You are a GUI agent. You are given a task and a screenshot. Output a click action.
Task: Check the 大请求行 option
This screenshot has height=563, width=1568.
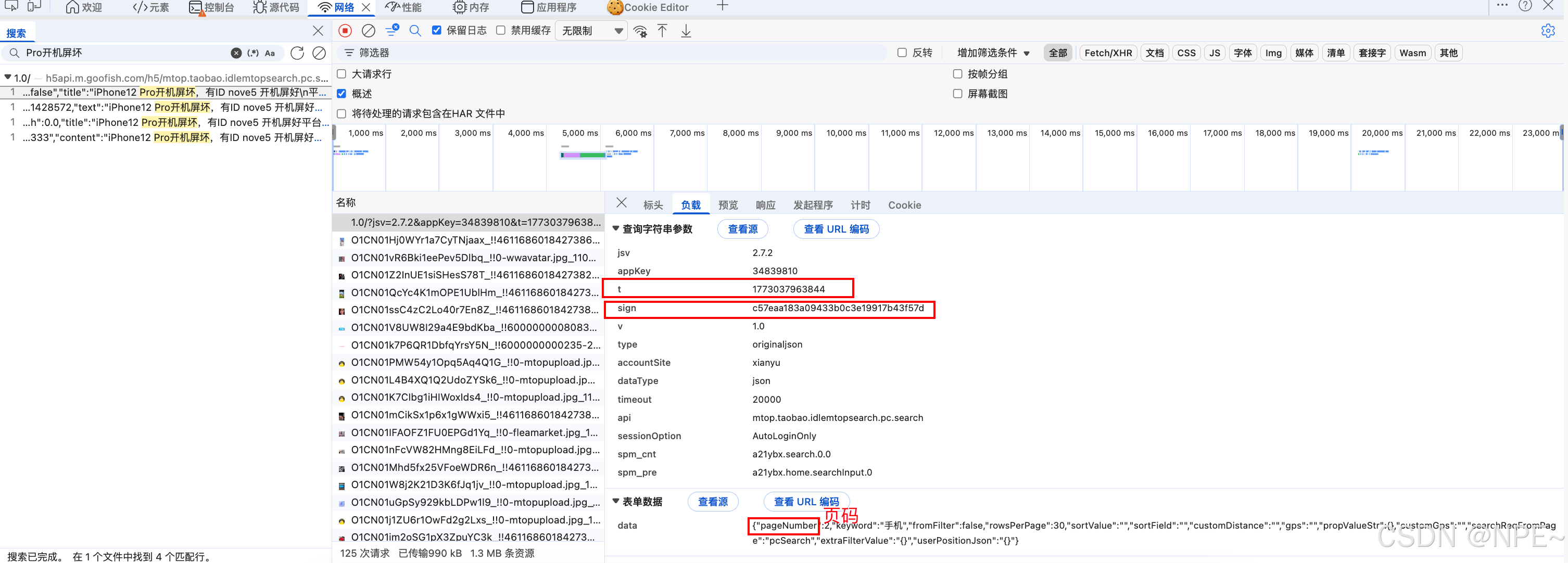click(x=342, y=74)
